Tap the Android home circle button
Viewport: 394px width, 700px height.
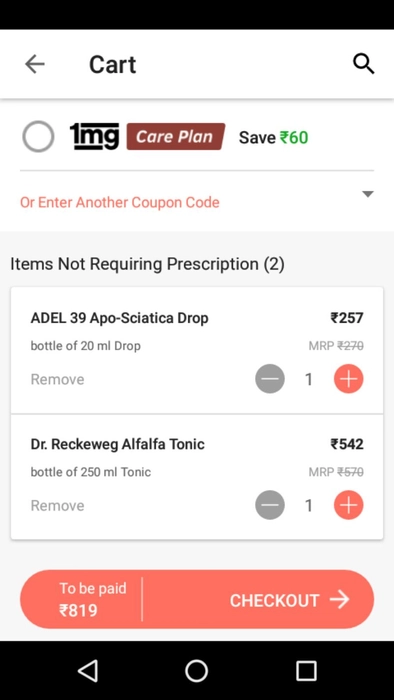click(196, 671)
